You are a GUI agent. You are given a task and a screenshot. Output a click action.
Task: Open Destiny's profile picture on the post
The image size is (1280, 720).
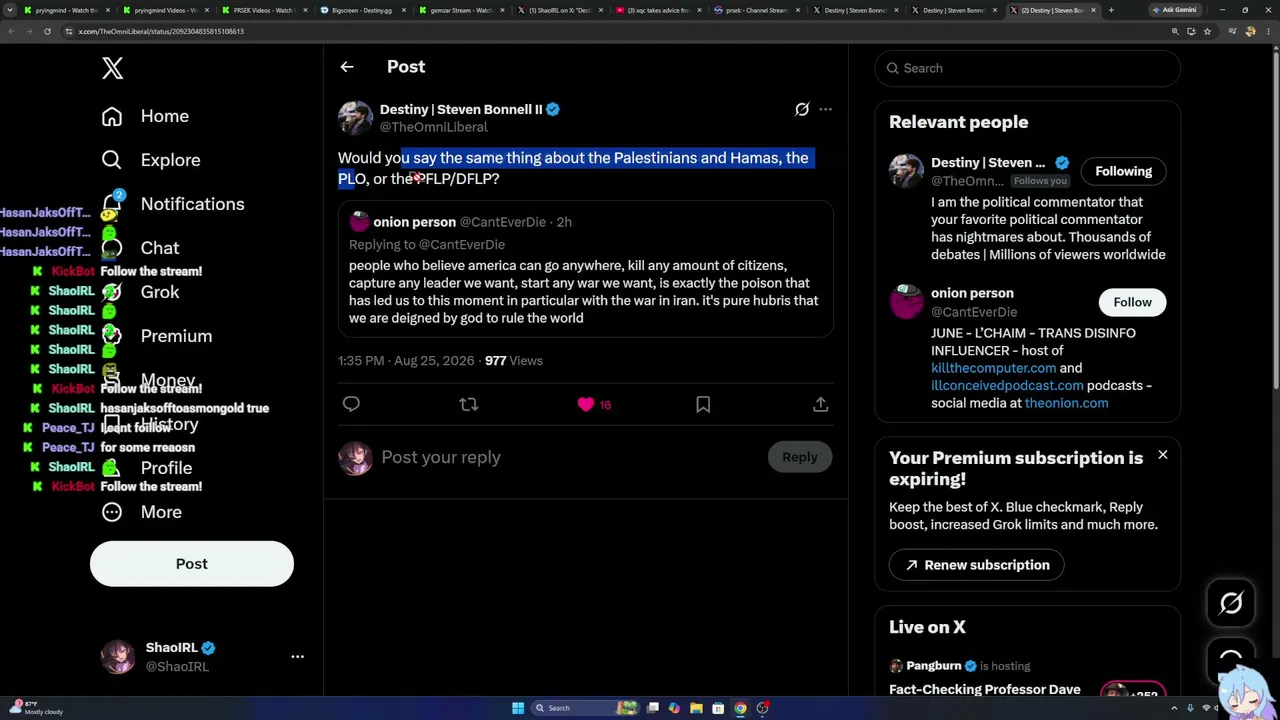click(x=355, y=118)
